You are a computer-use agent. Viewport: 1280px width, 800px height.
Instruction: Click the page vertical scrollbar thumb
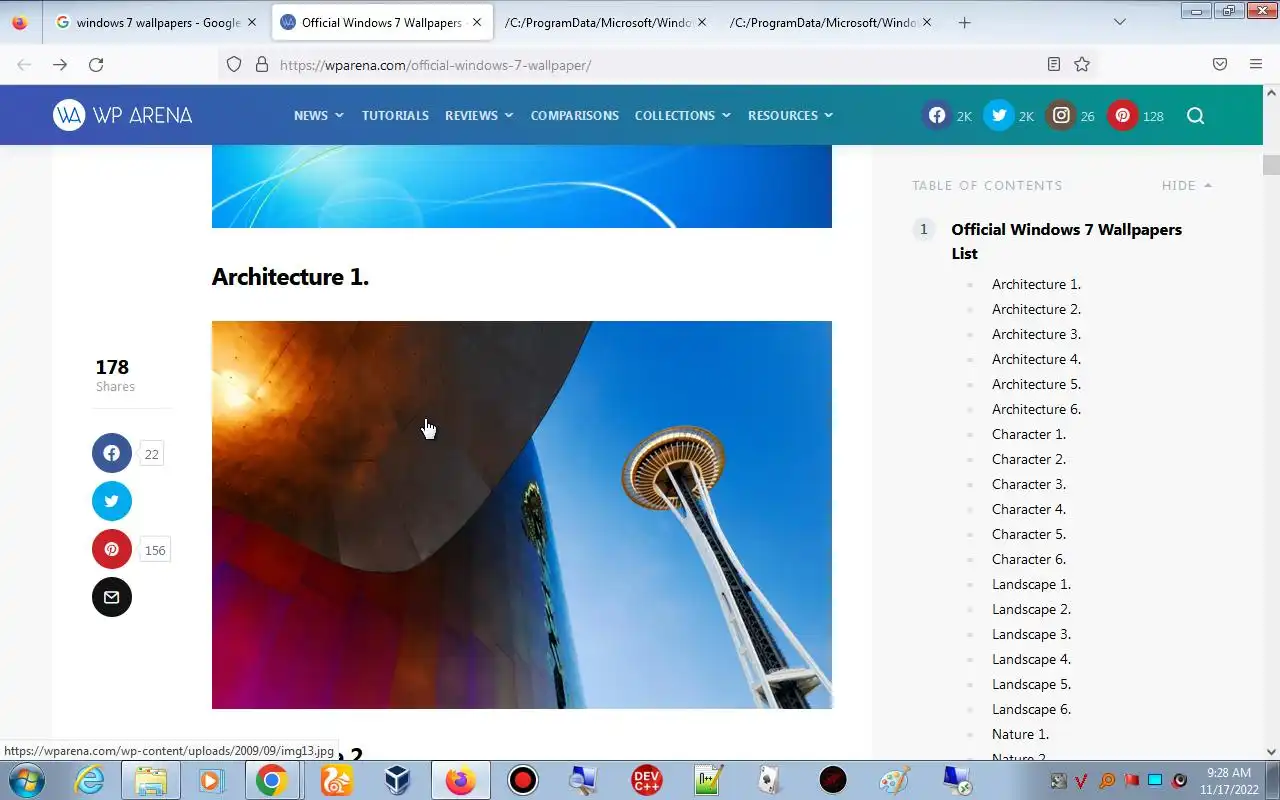1271,165
